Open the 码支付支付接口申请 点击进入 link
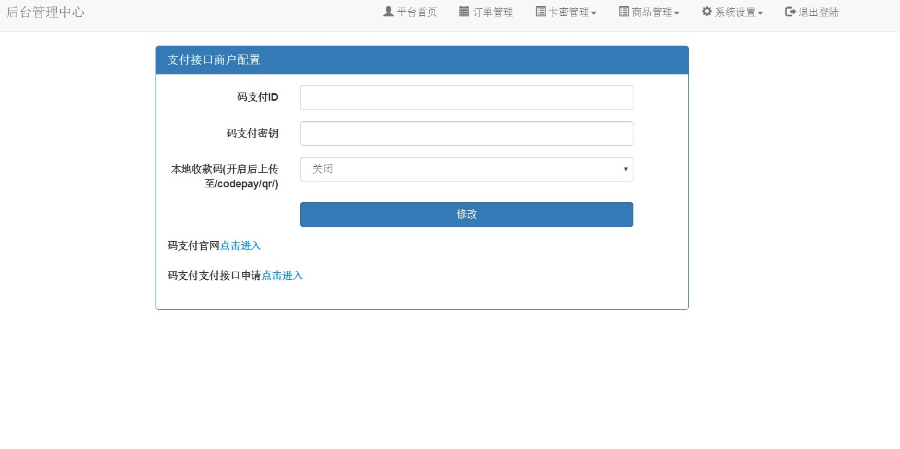900x449 pixels. point(282,276)
